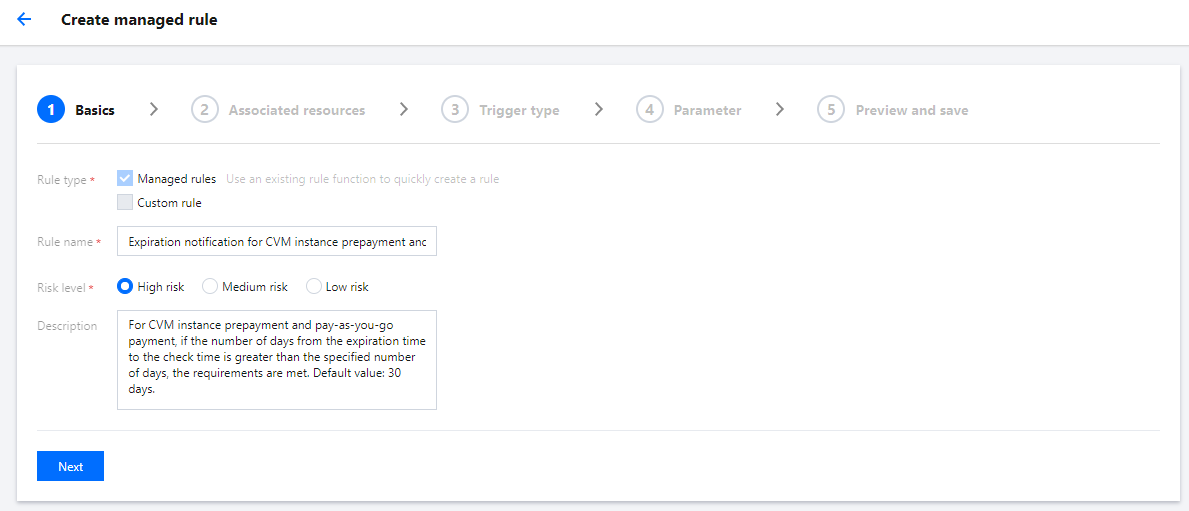Select Low risk radio button
Screen dimensions: 1189x511
click(x=314, y=287)
